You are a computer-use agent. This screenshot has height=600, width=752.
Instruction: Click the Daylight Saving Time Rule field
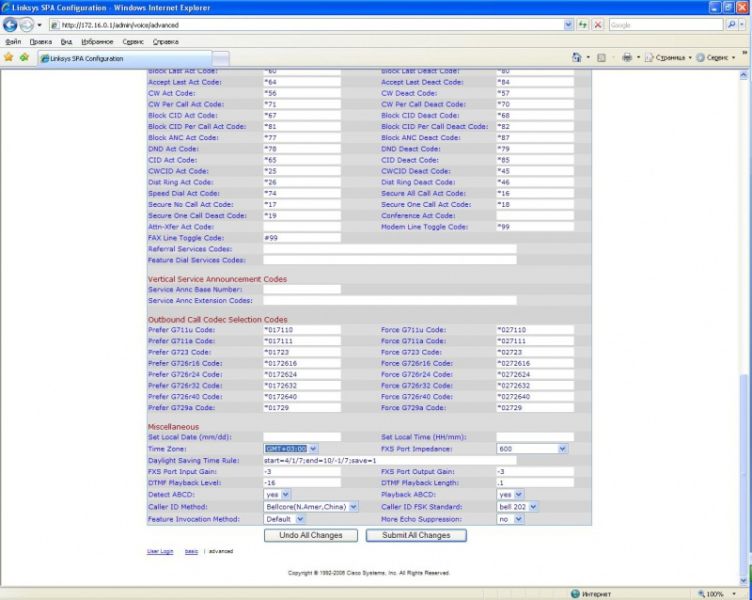(x=390, y=460)
